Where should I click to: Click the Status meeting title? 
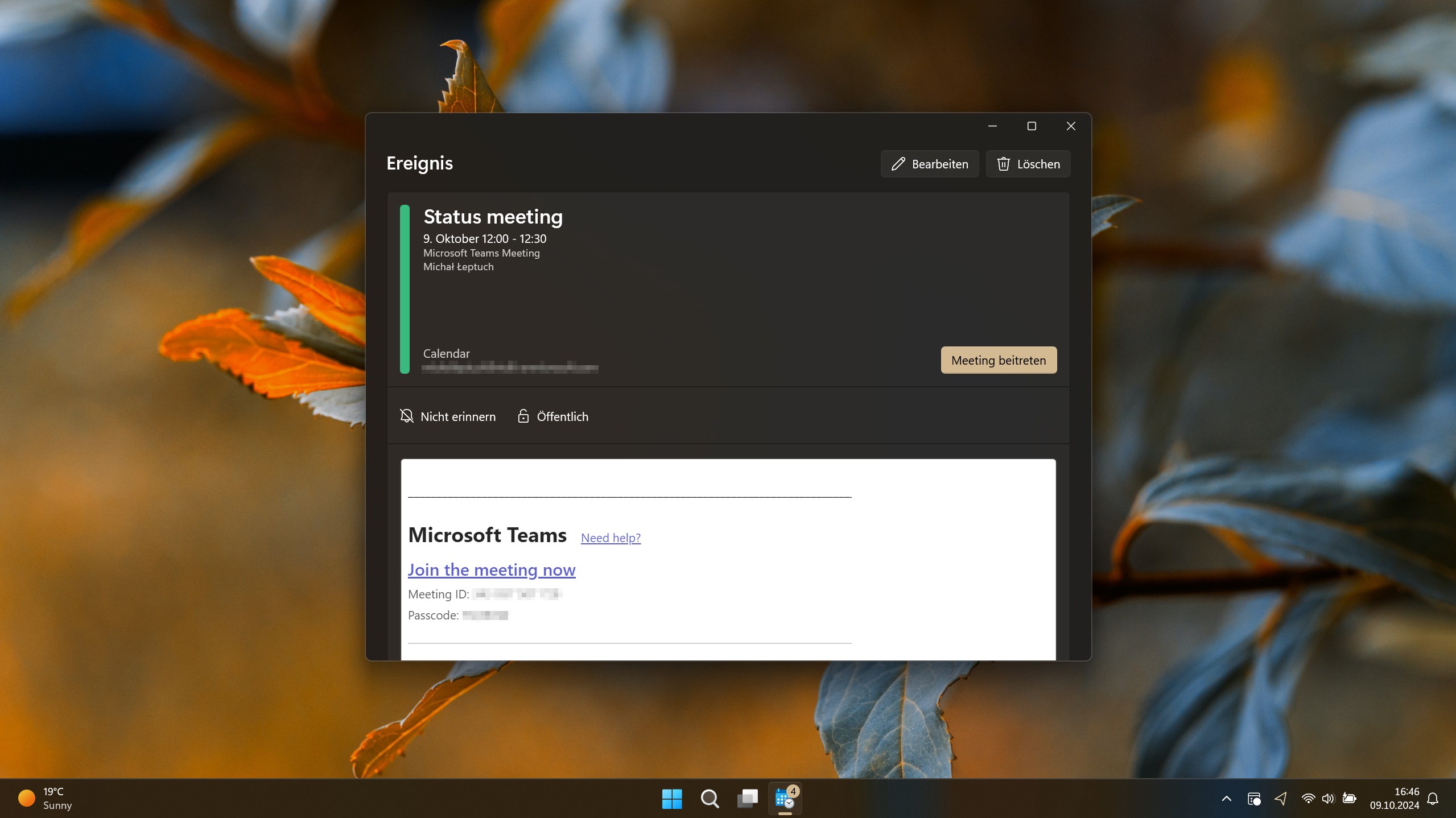tap(493, 217)
